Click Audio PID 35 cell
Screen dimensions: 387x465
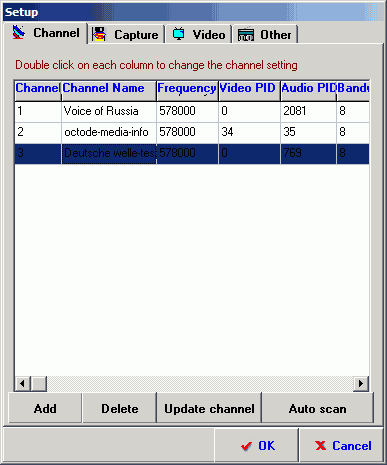click(308, 132)
